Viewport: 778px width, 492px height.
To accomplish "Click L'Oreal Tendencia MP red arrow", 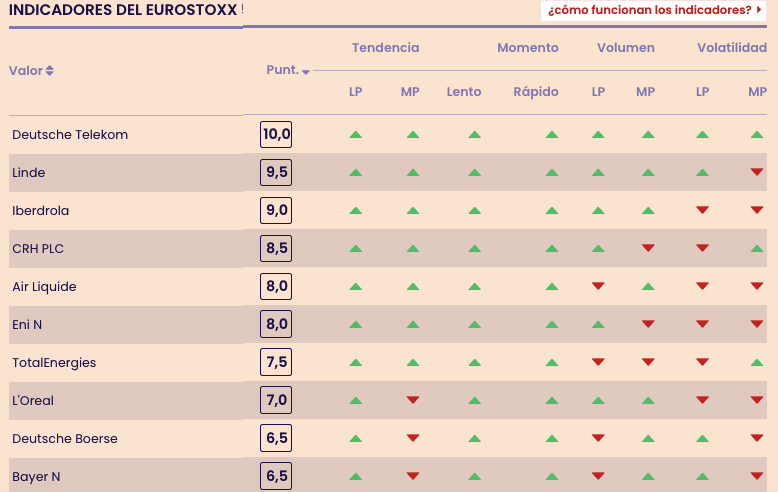I will click(412, 400).
